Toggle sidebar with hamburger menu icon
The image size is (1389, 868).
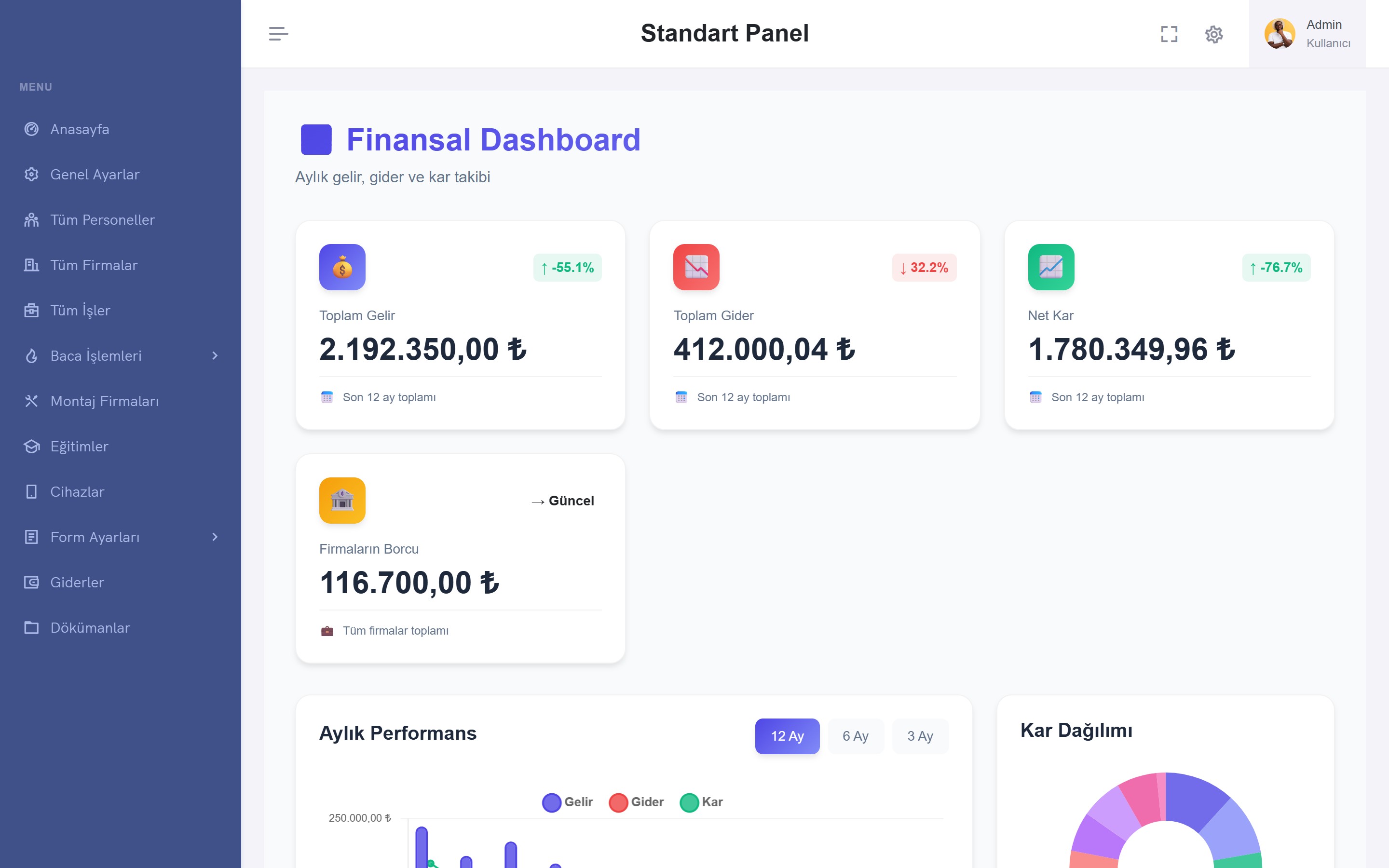pos(278,33)
